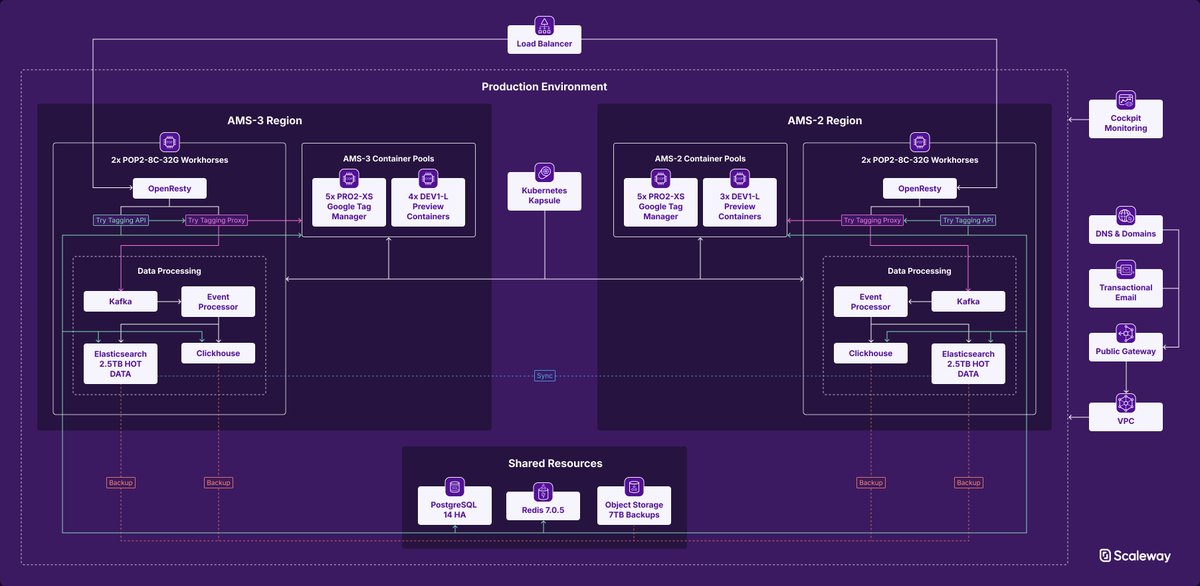This screenshot has width=1200, height=586.
Task: Click AMS-2 Data Processing heading
Action: [x=919, y=271]
